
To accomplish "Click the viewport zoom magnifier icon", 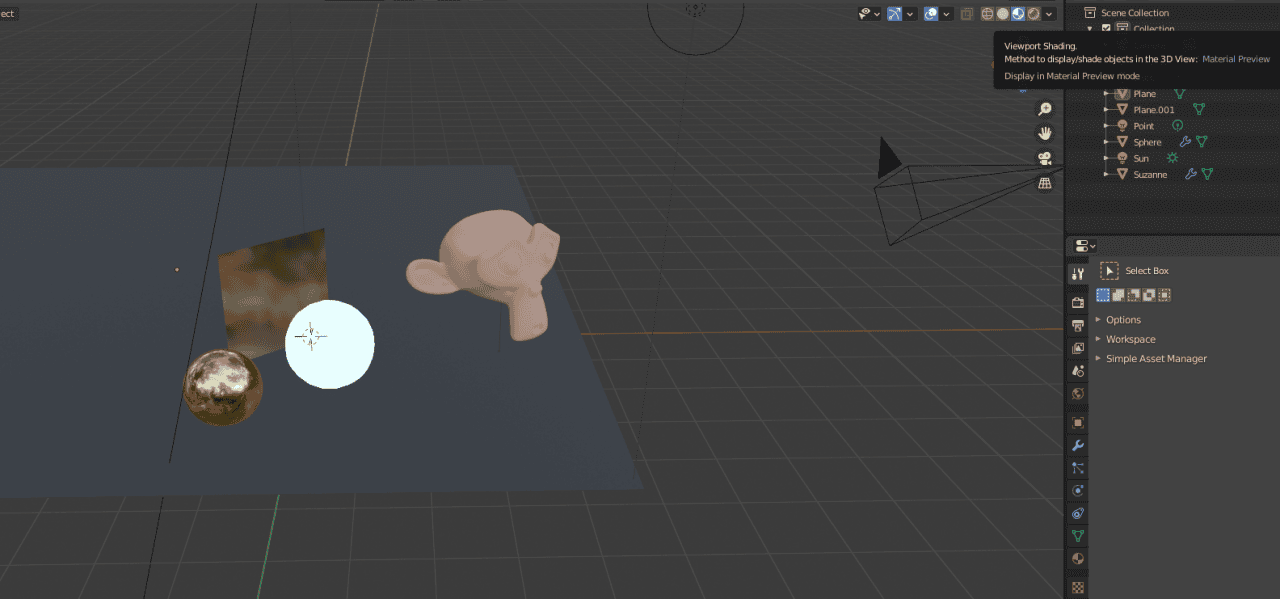I will click(x=1044, y=107).
